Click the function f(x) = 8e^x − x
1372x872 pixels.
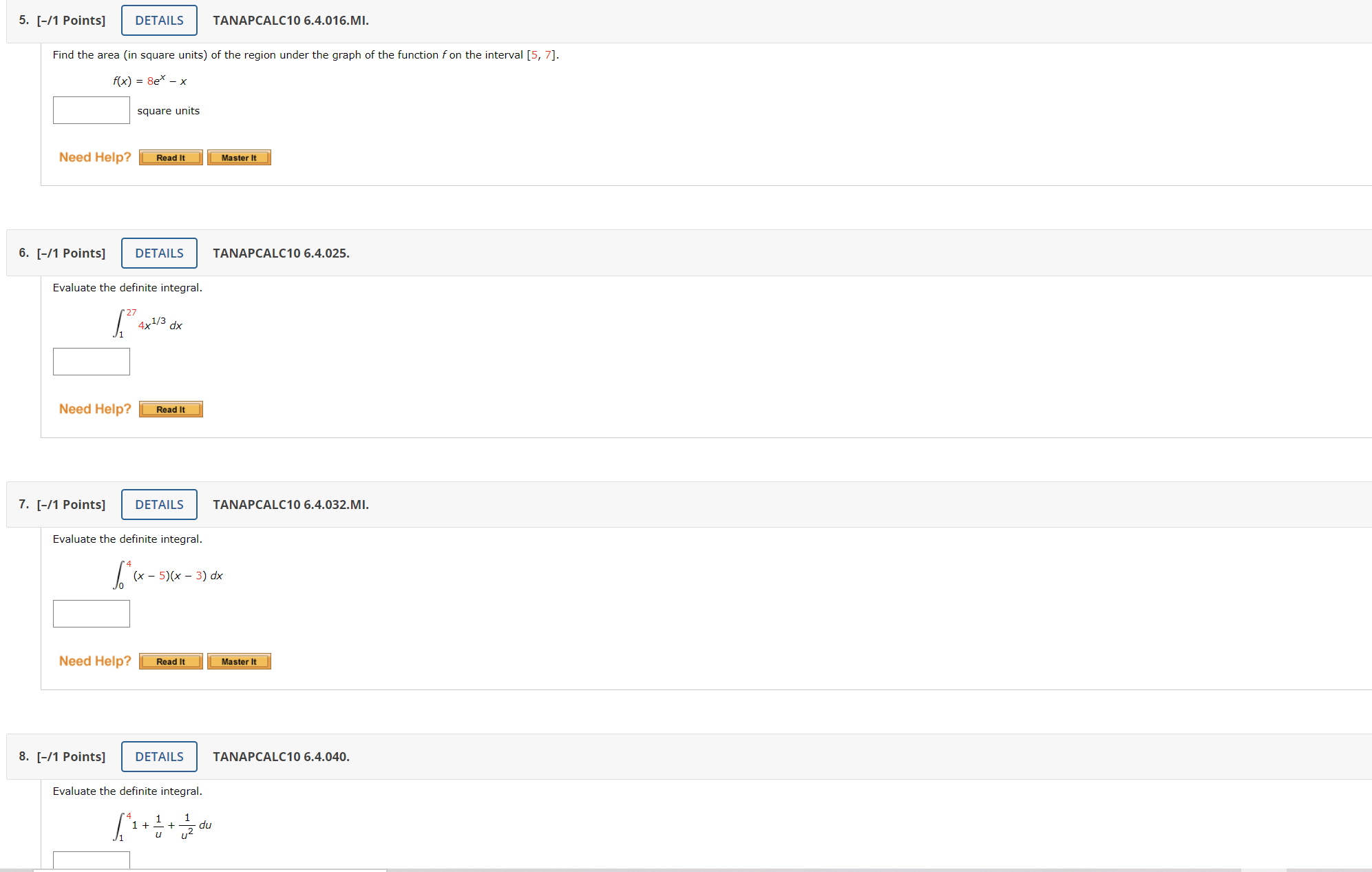click(x=150, y=81)
